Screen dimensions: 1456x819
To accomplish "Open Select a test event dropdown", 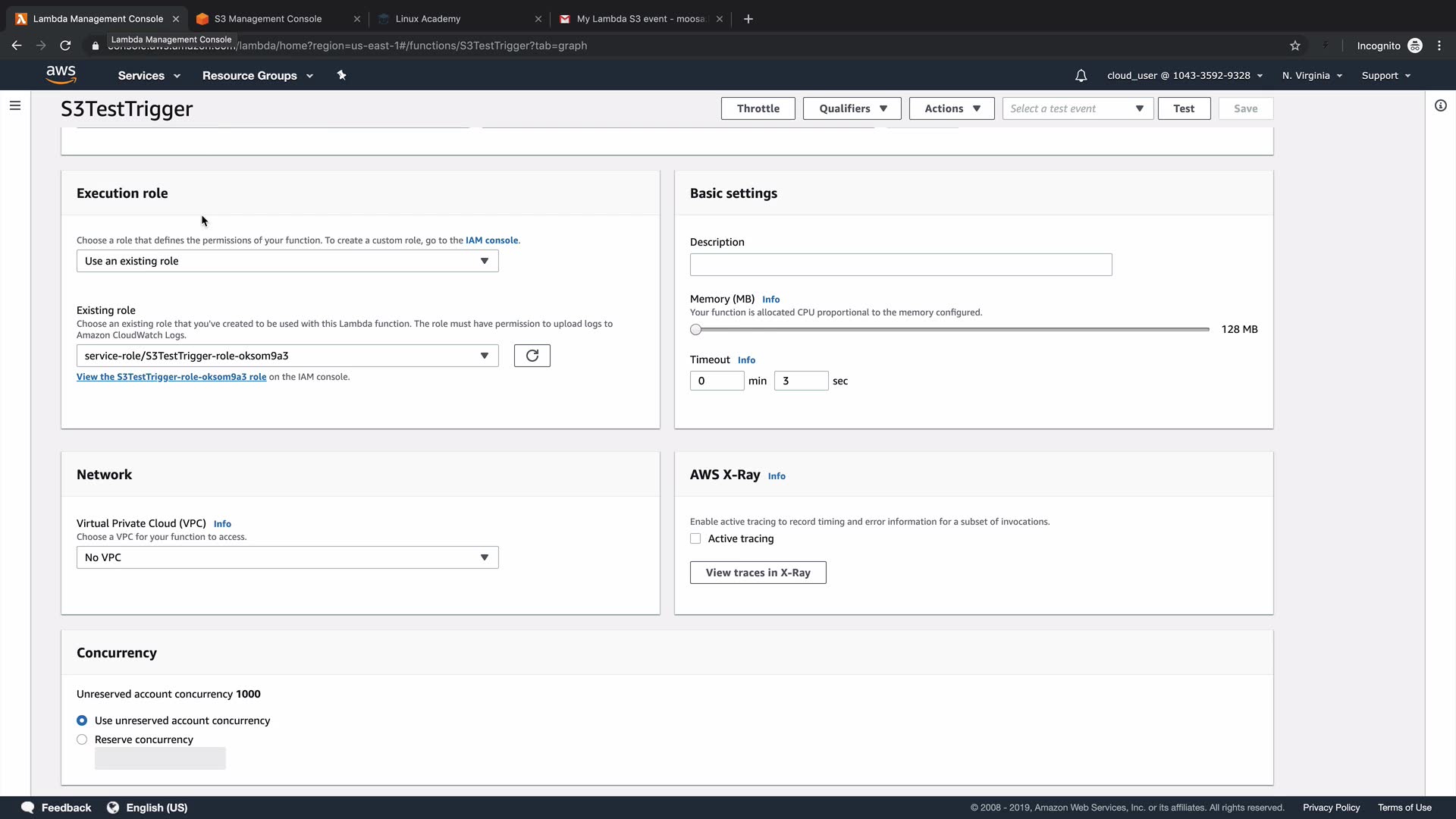I will coord(1077,108).
